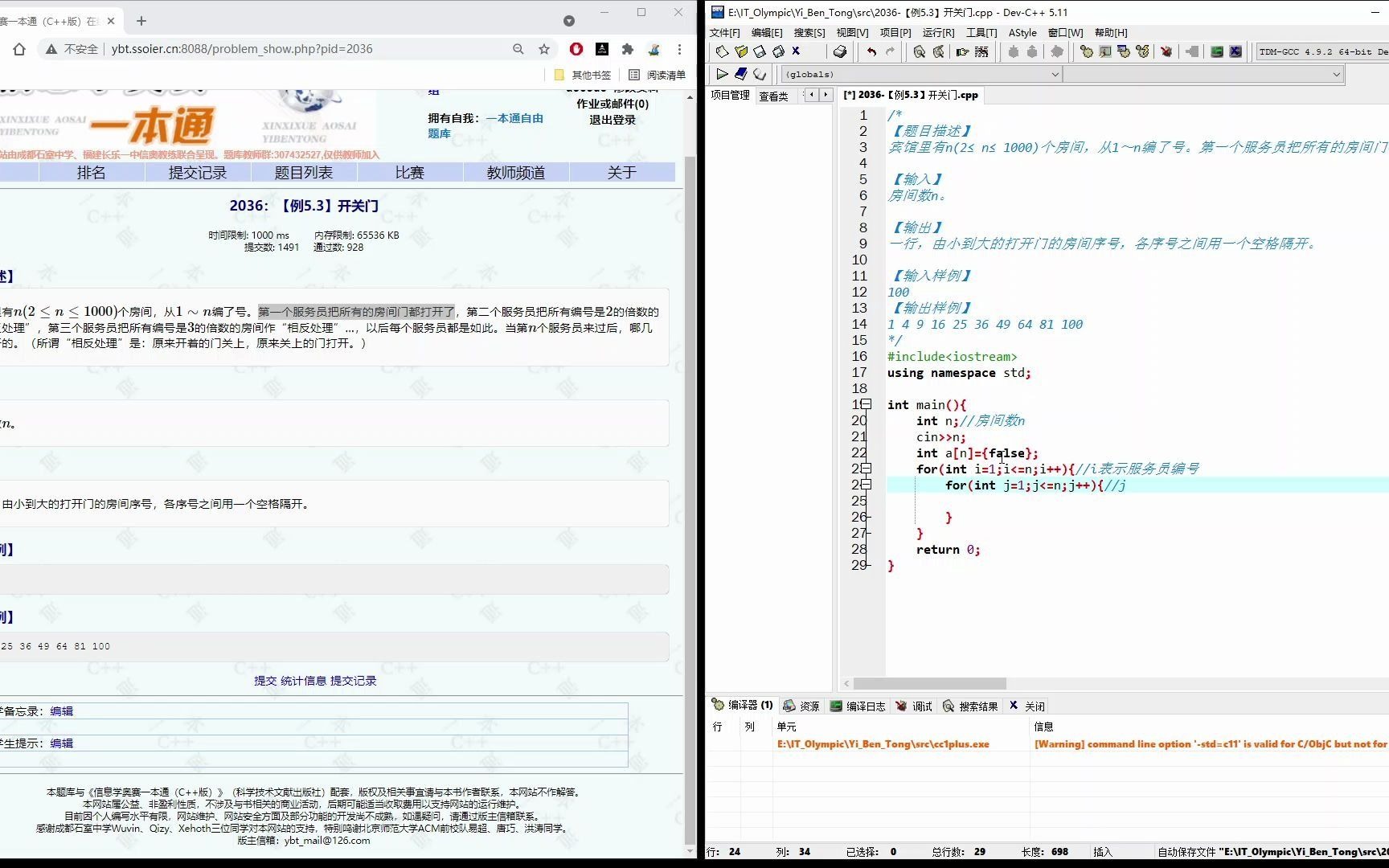Open the 运行[R] menu
Screen dimensions: 1389x868
[x=938, y=33]
